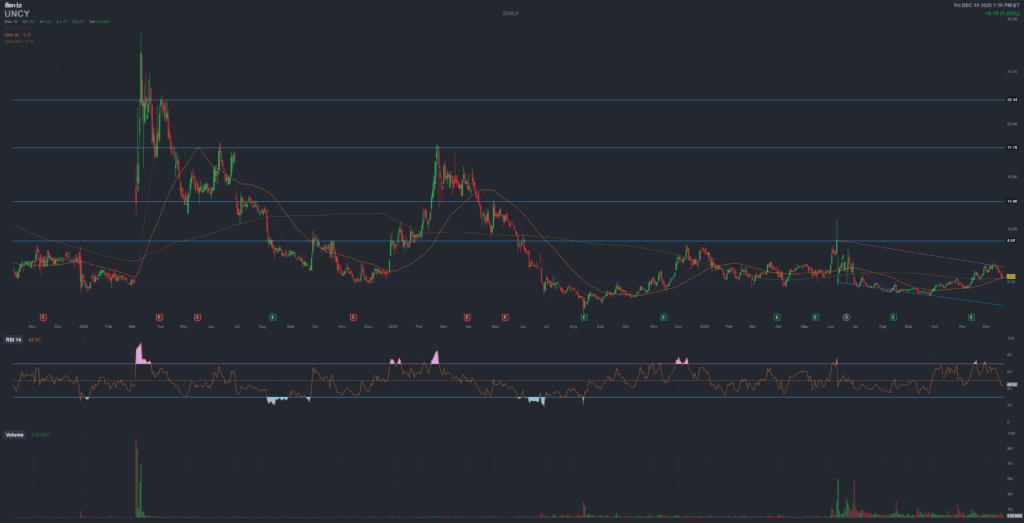Select red earnings marker near Mar 2023
This screenshot has height=523, width=1024.
click(159, 316)
